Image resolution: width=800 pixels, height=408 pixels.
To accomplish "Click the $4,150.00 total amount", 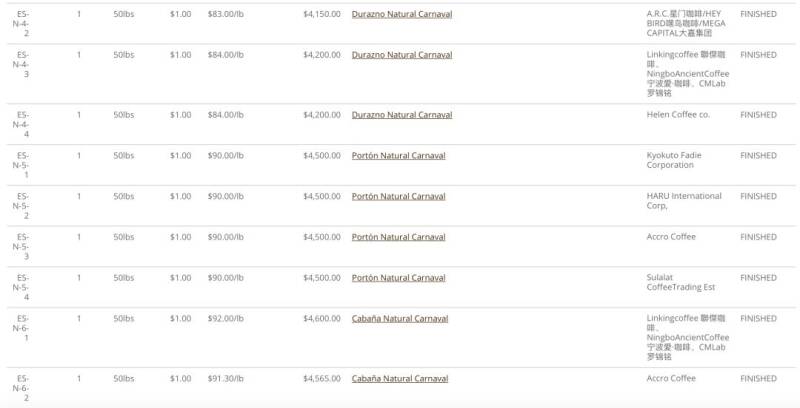I will click(x=321, y=14).
